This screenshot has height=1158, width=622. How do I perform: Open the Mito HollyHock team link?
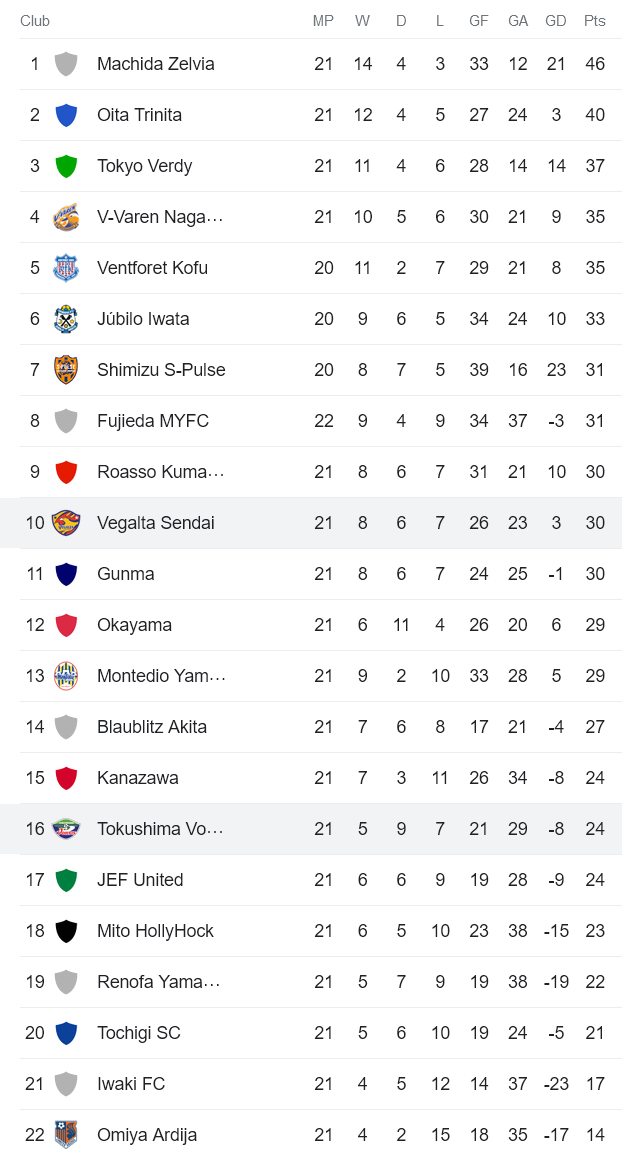click(155, 931)
